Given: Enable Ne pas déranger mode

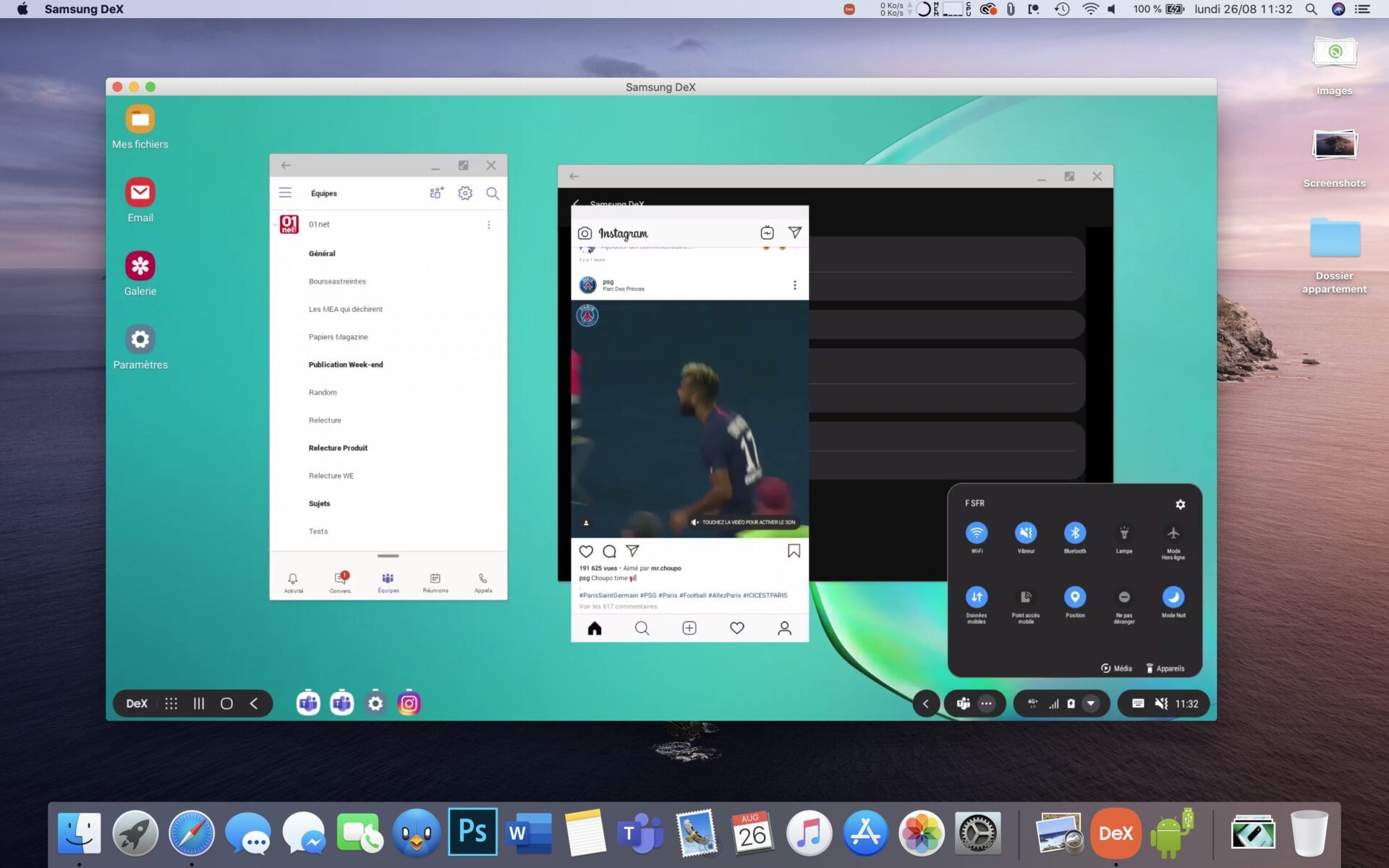Looking at the screenshot, I should click(1124, 597).
